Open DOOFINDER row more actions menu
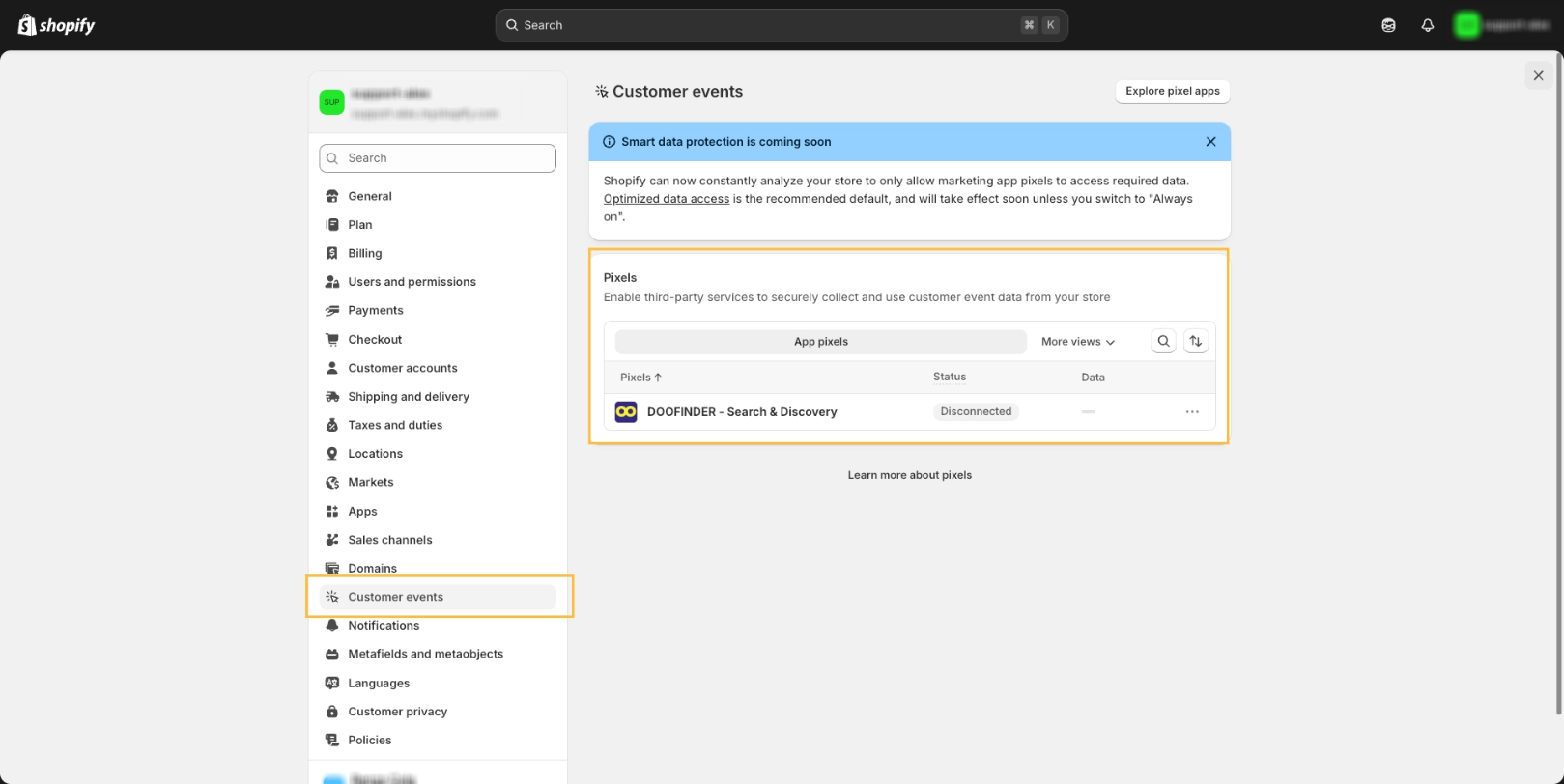This screenshot has width=1564, height=784. 1192,412
